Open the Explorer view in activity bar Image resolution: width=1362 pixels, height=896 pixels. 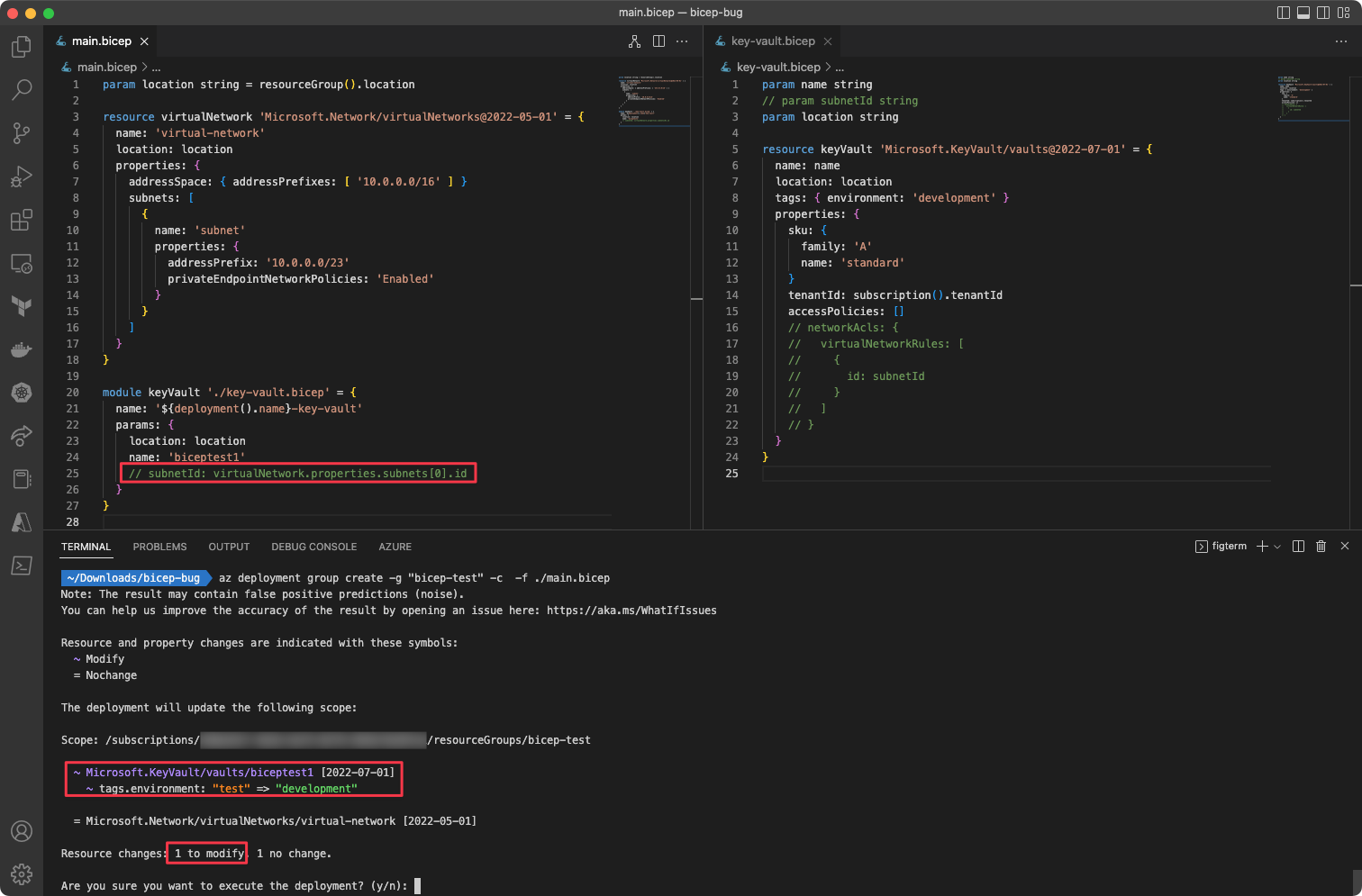click(x=22, y=47)
